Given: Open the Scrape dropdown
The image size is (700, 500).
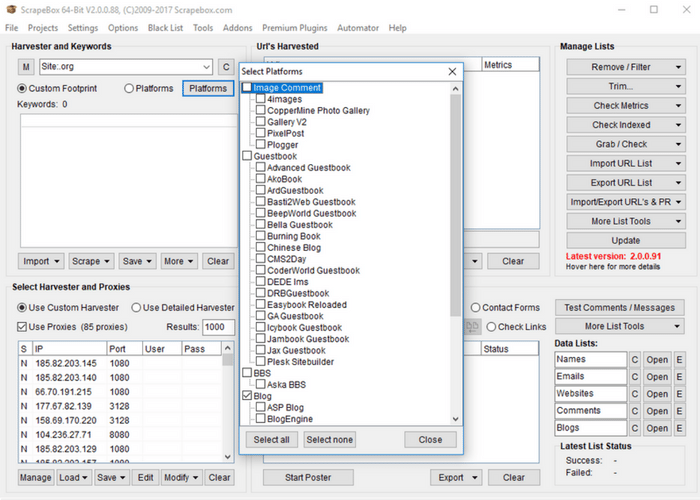Looking at the screenshot, I should (x=91, y=261).
